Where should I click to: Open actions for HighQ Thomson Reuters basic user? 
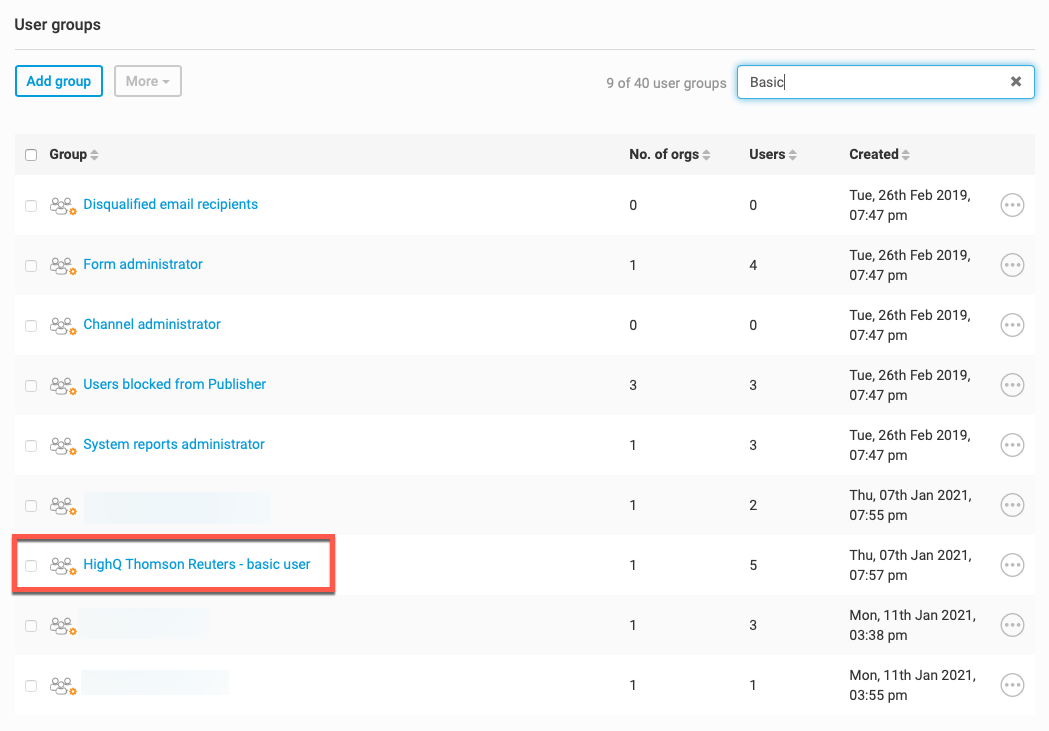point(1012,565)
